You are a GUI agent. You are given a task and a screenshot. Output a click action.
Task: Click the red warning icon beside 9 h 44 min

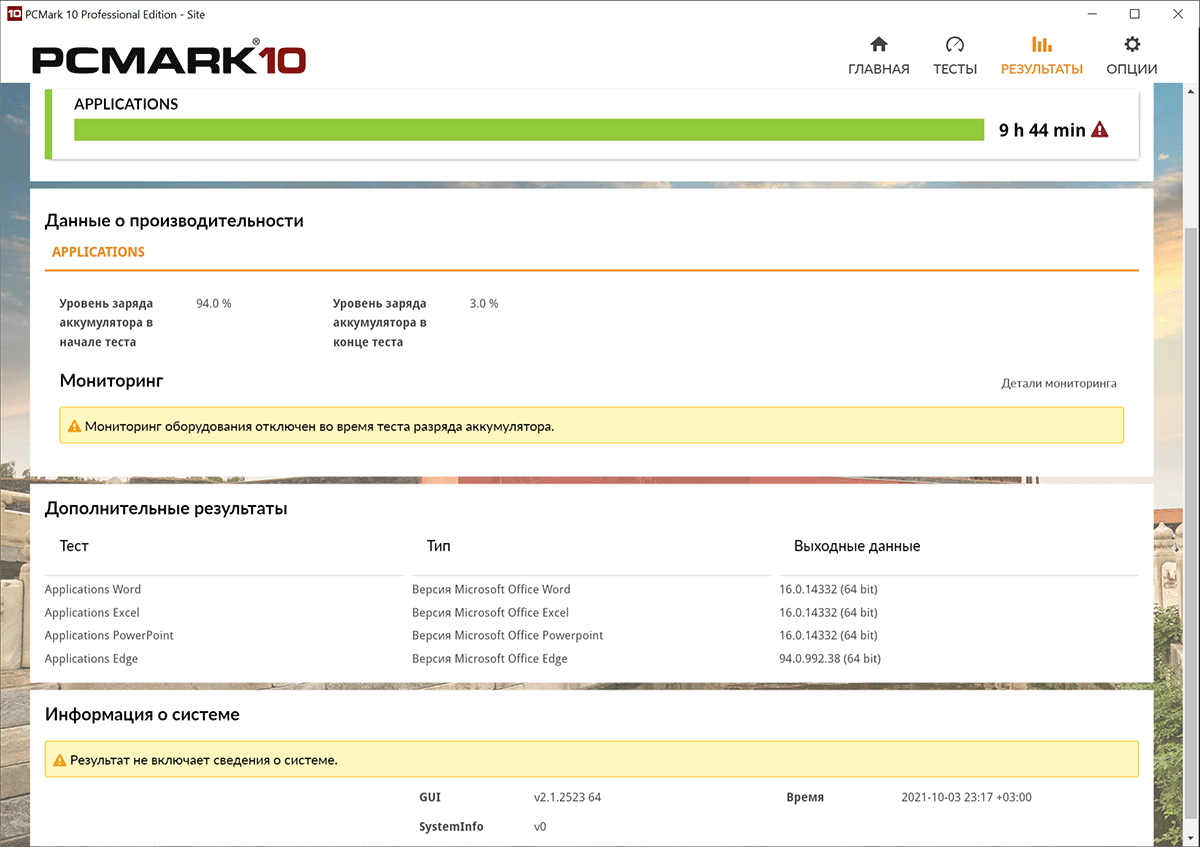1100,129
